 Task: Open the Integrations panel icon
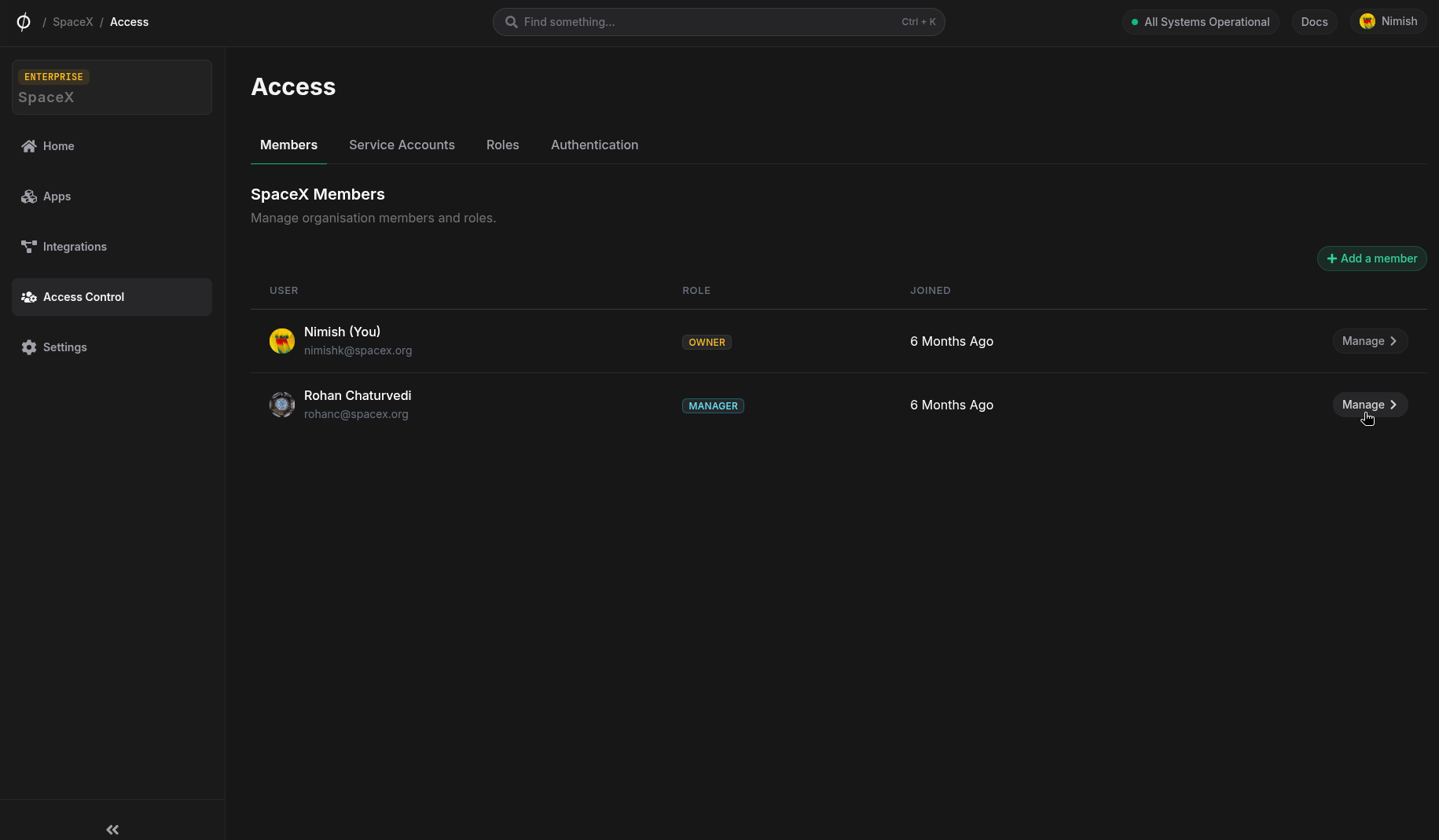click(28, 247)
